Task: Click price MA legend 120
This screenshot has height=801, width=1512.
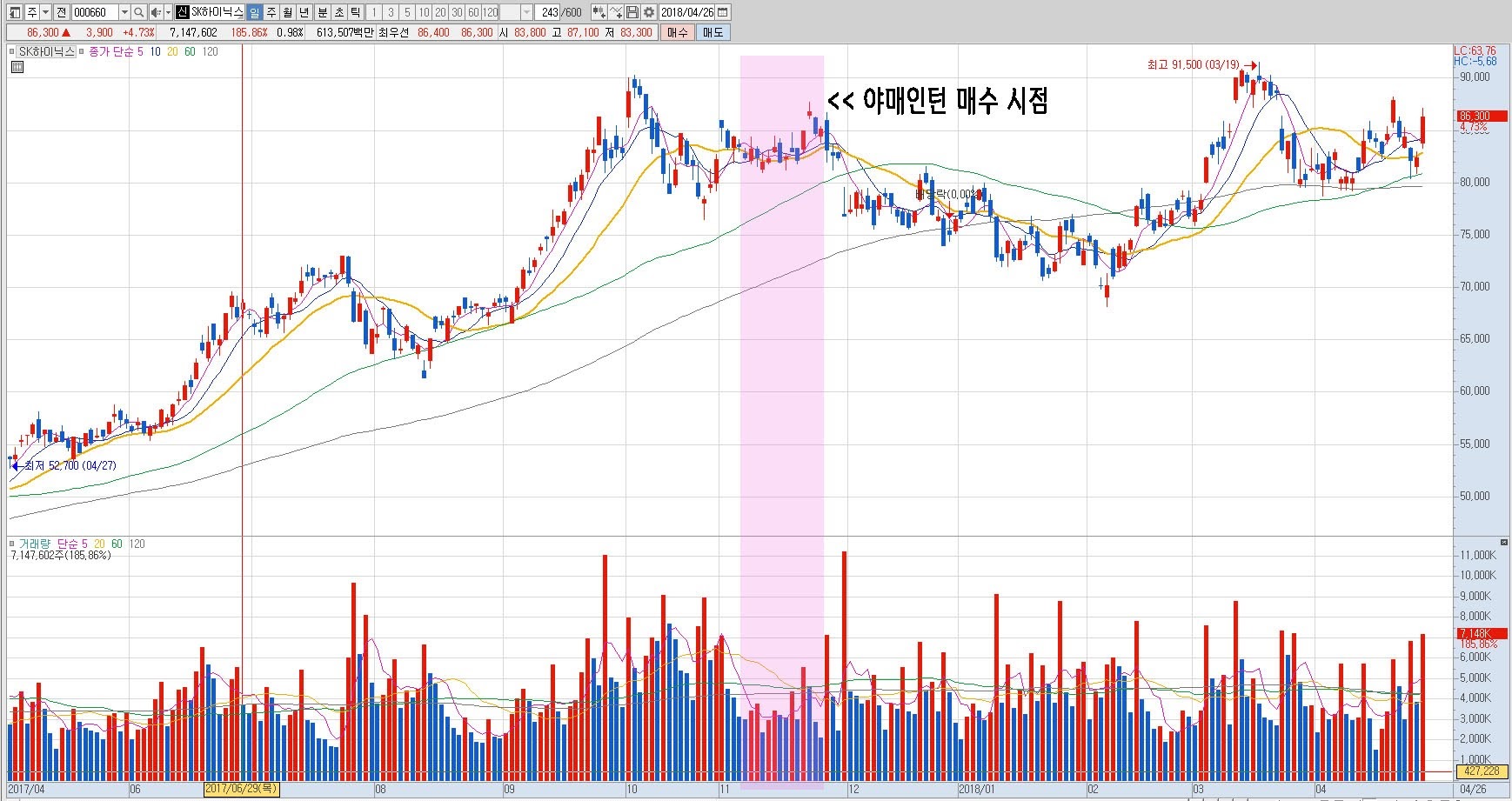Action: tap(210, 51)
